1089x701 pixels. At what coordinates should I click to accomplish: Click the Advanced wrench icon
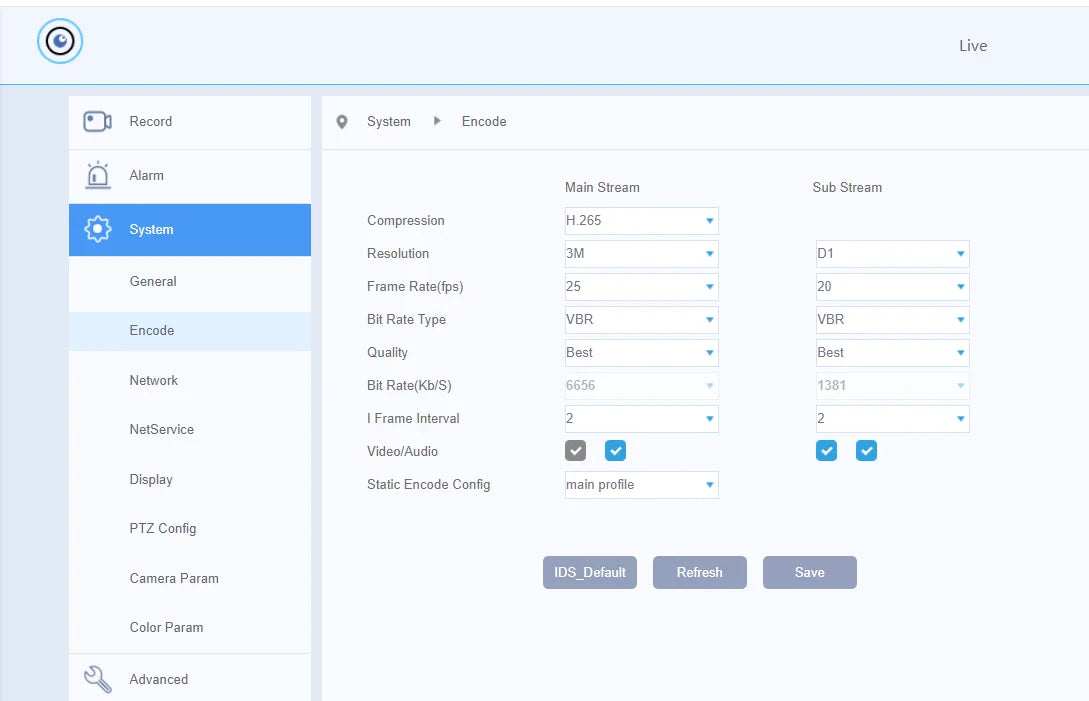click(x=98, y=679)
